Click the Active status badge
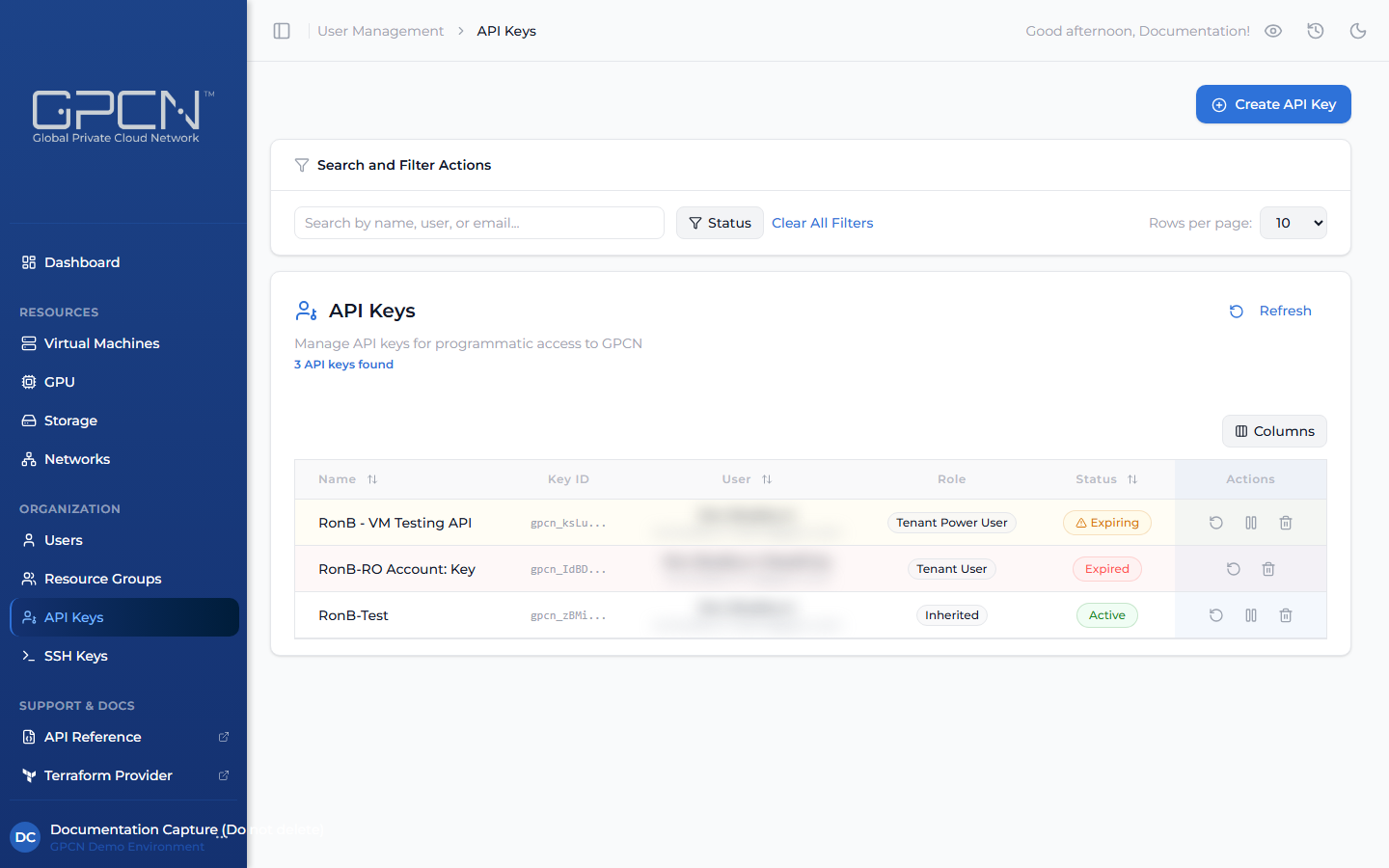Screen dimensions: 1389x868 [x=1106, y=615]
